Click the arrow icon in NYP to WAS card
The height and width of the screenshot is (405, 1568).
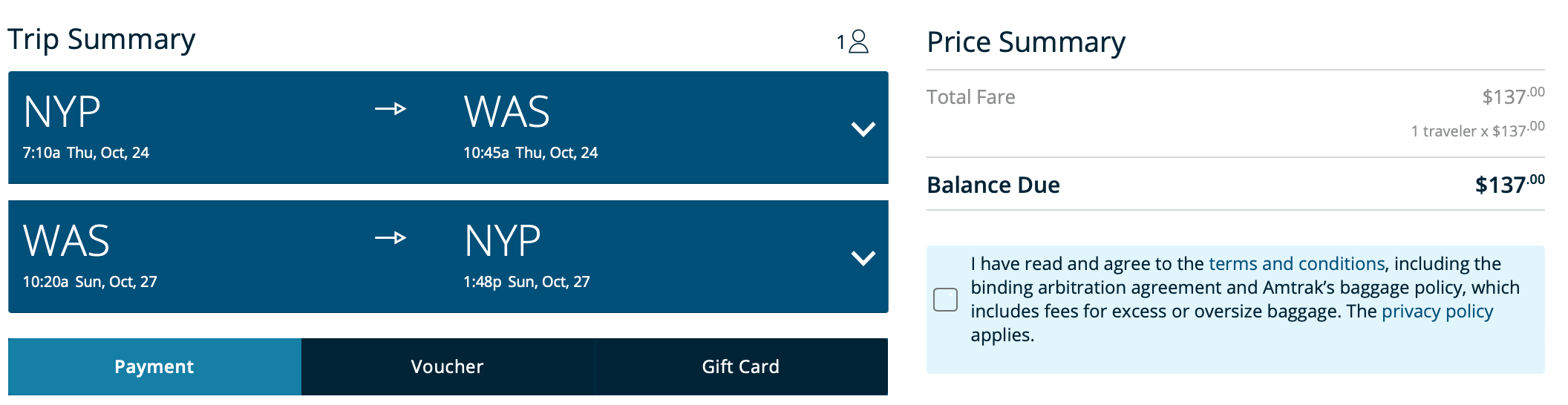point(391,109)
